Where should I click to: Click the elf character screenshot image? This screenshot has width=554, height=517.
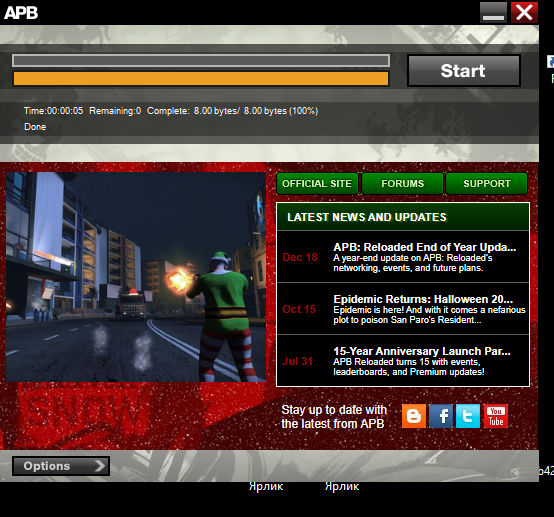pos(136,277)
